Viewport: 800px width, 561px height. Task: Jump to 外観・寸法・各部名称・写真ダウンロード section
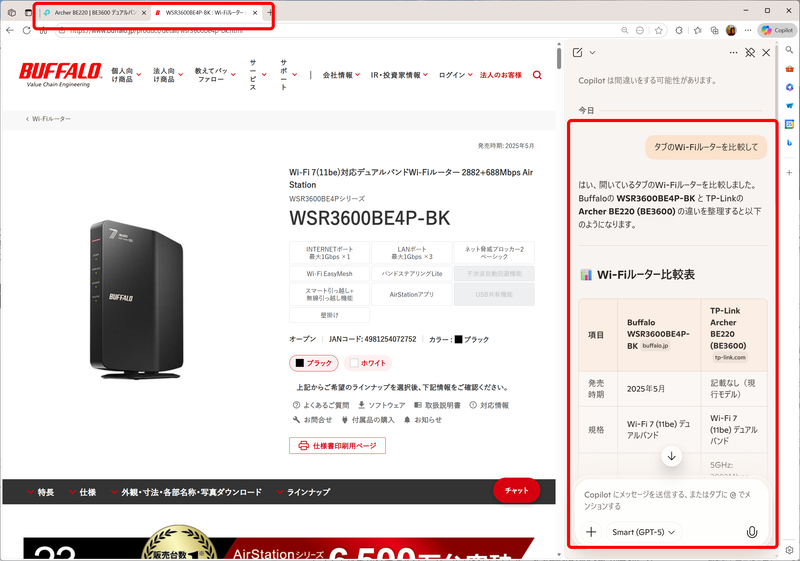click(186, 492)
